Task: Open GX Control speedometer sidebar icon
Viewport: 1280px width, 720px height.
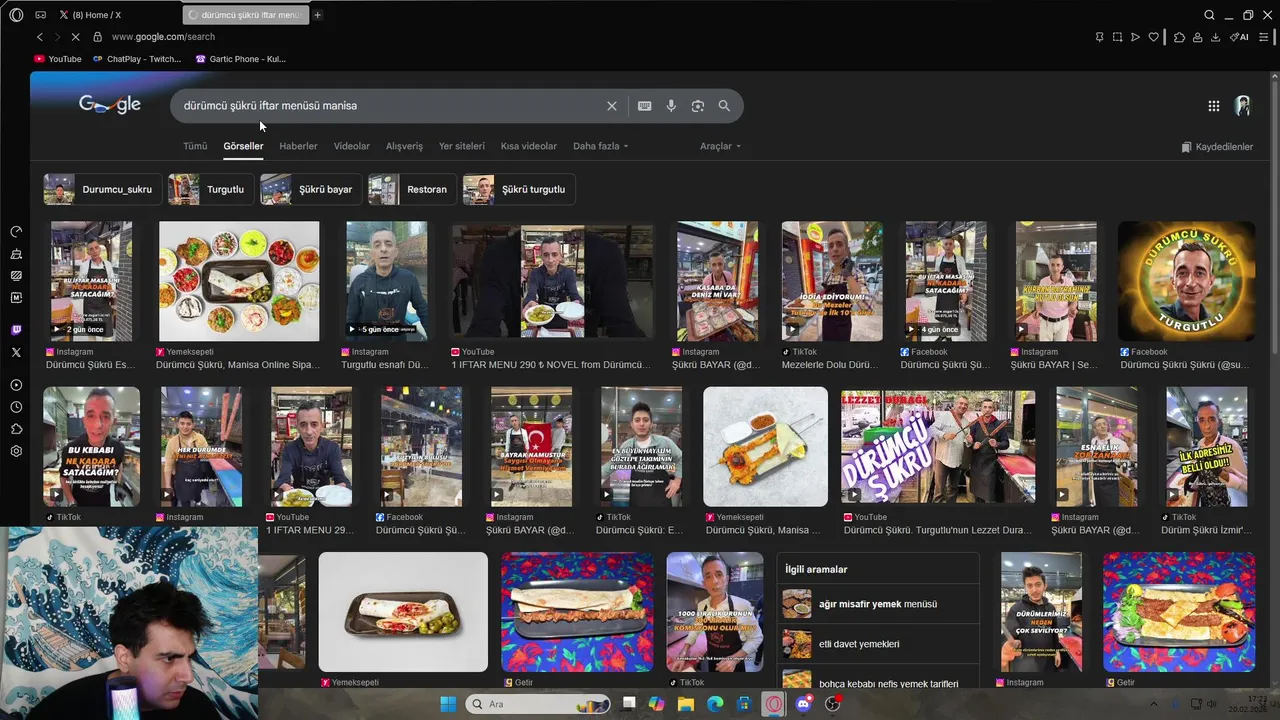Action: click(x=16, y=232)
